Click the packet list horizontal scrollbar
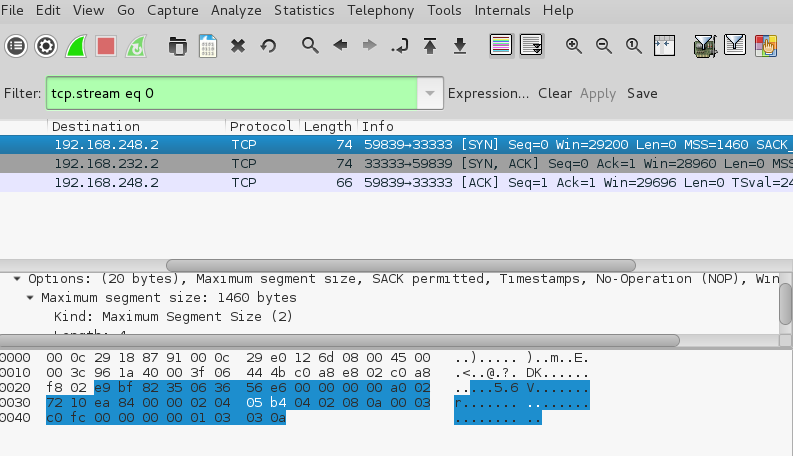This screenshot has width=801, height=456. pyautogui.click(x=400, y=265)
